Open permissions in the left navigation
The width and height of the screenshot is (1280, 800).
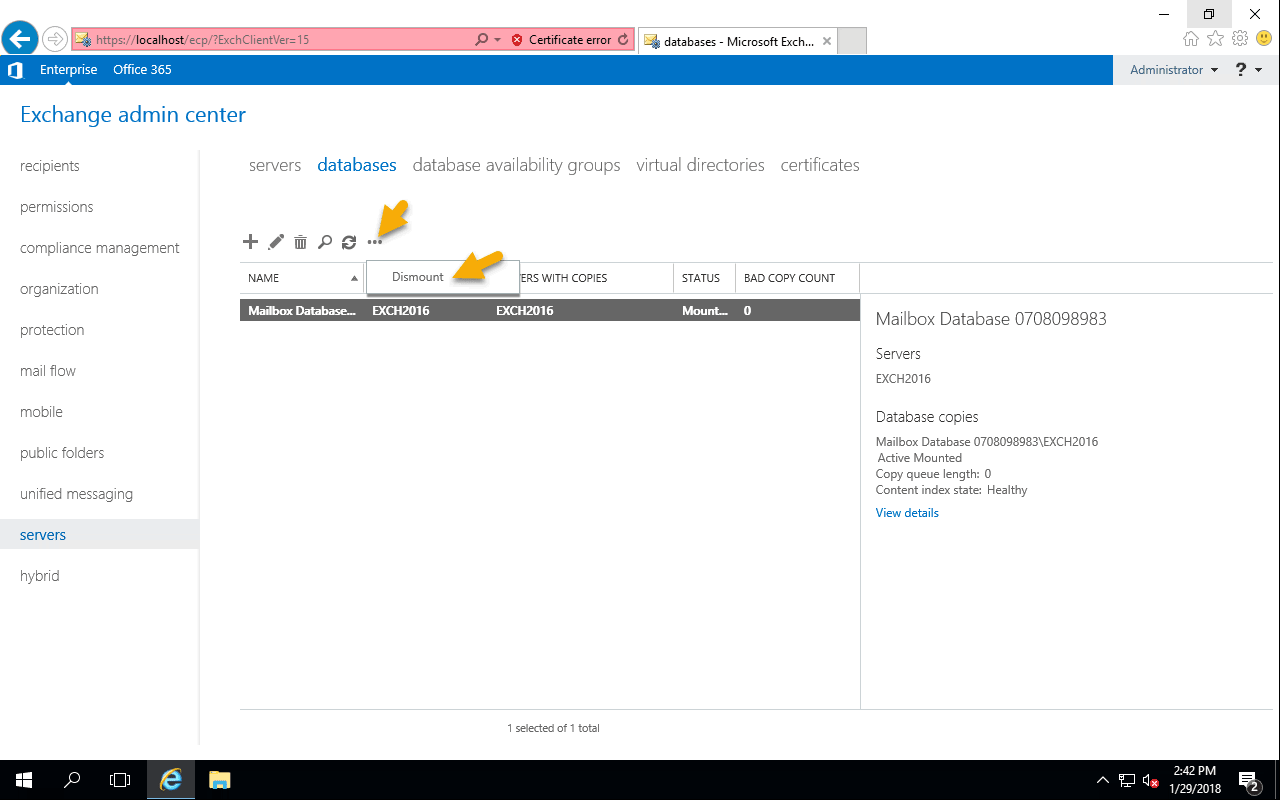(x=56, y=207)
